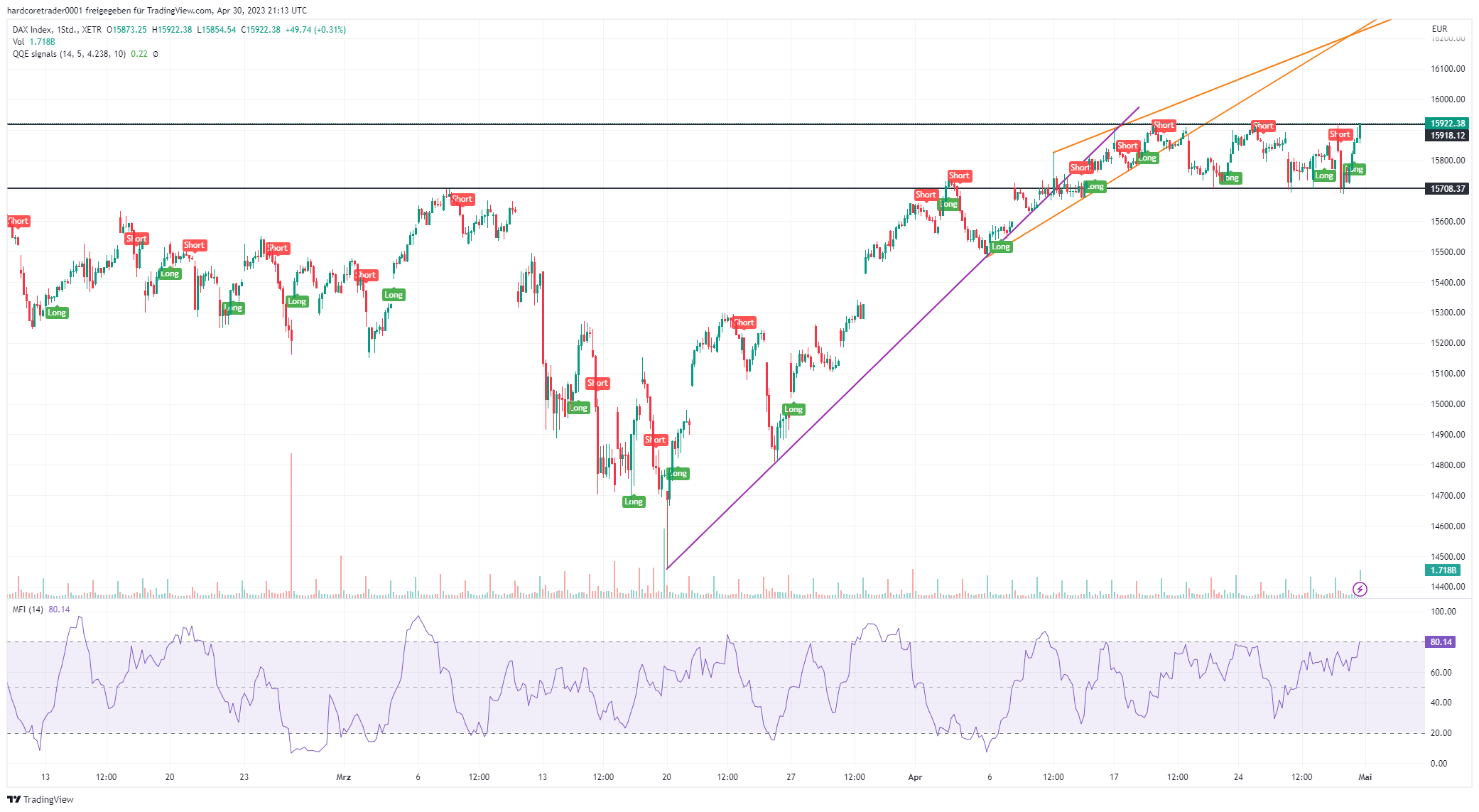Click the 100.00 tick on the MFI axis
Screen dimensions: 1479x812
(x=1443, y=612)
